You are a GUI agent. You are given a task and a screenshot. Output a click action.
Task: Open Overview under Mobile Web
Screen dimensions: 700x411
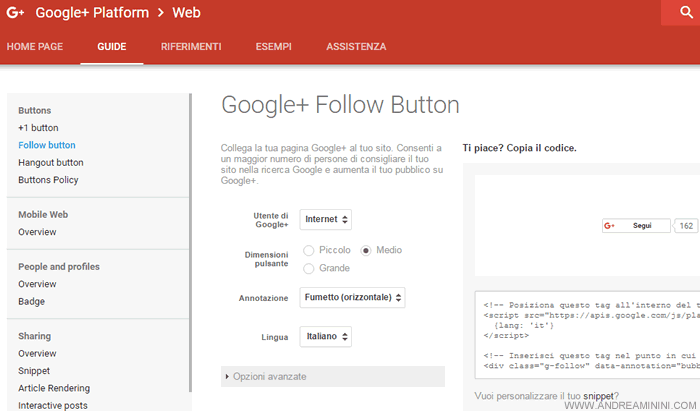pos(38,232)
